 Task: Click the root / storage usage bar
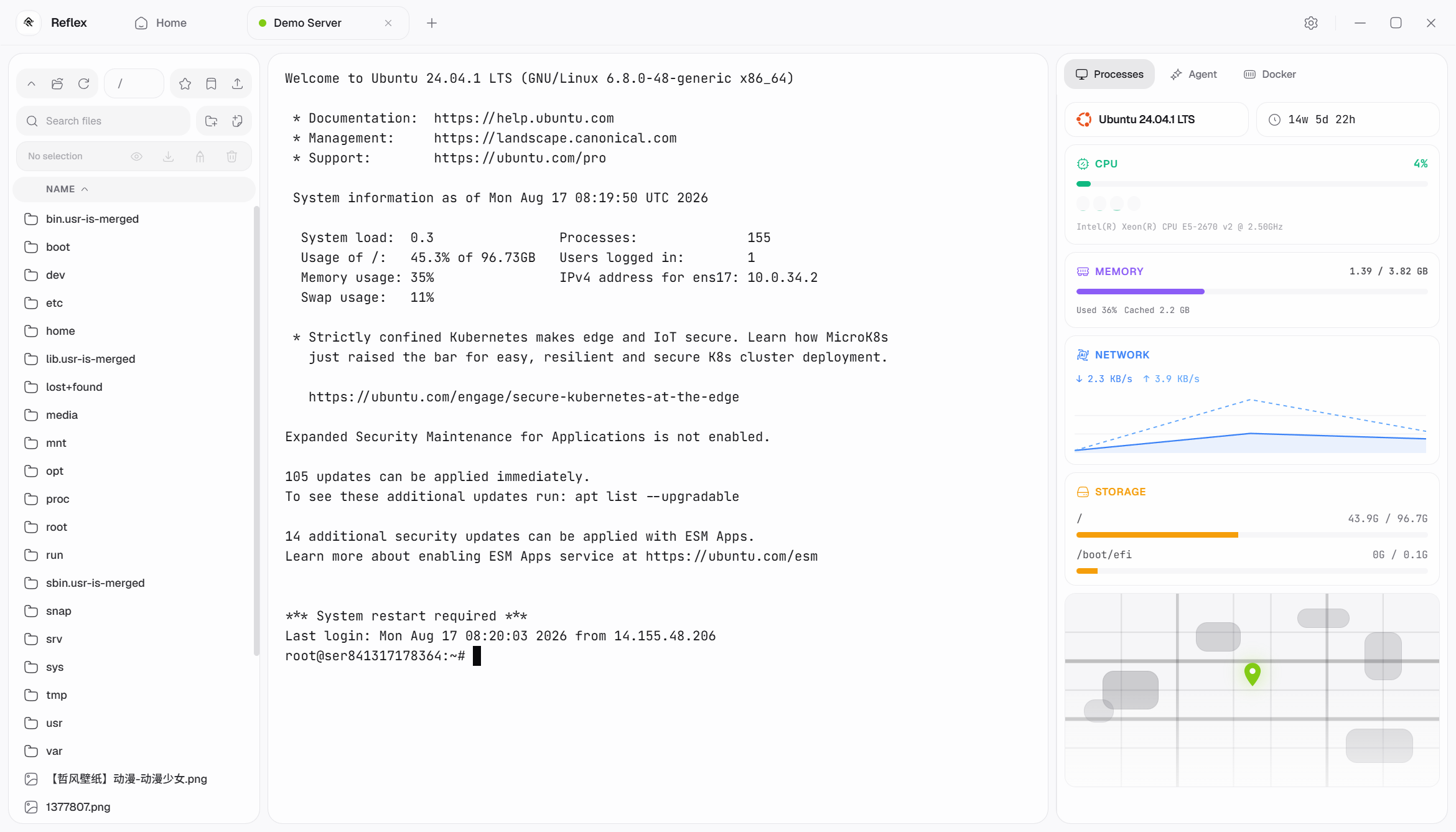(1252, 535)
